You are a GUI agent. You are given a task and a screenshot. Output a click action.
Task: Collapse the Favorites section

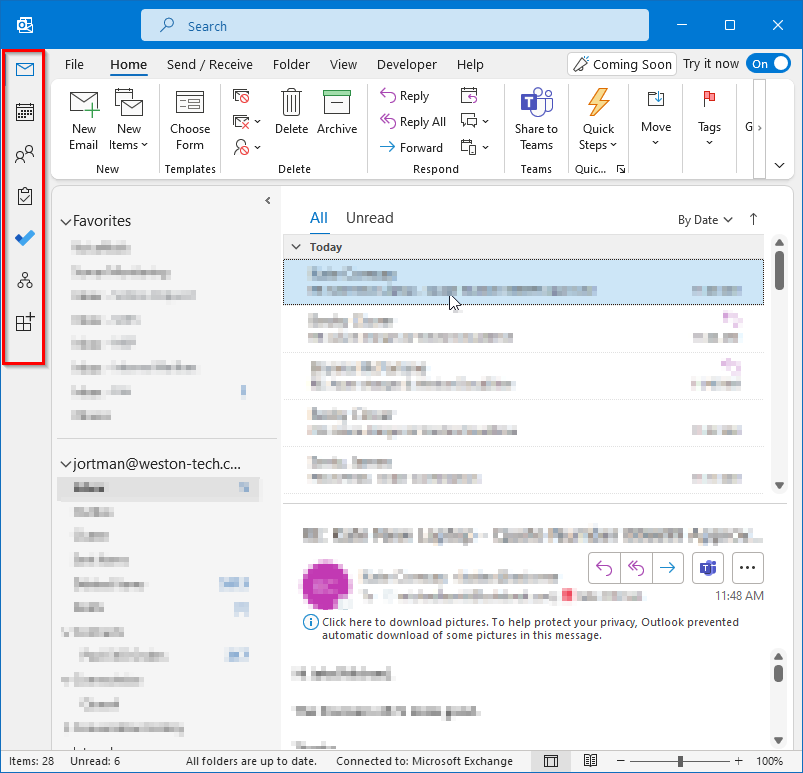[66, 222]
